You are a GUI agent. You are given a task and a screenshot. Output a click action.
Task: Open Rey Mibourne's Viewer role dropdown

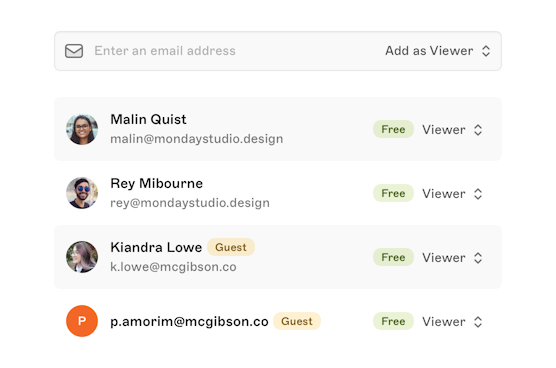(452, 194)
